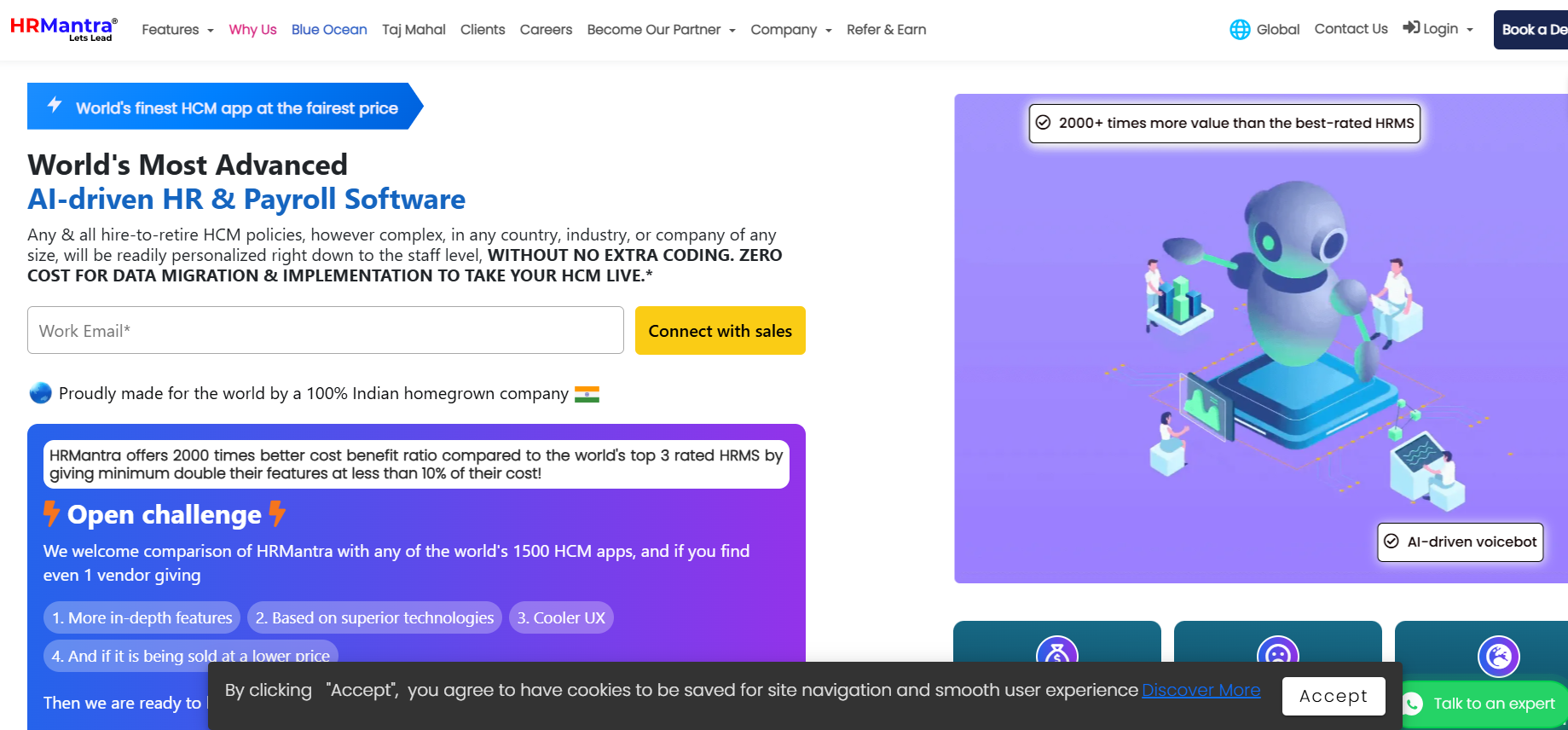Open the Why Us page
1568x730 pixels.
pyautogui.click(x=252, y=30)
